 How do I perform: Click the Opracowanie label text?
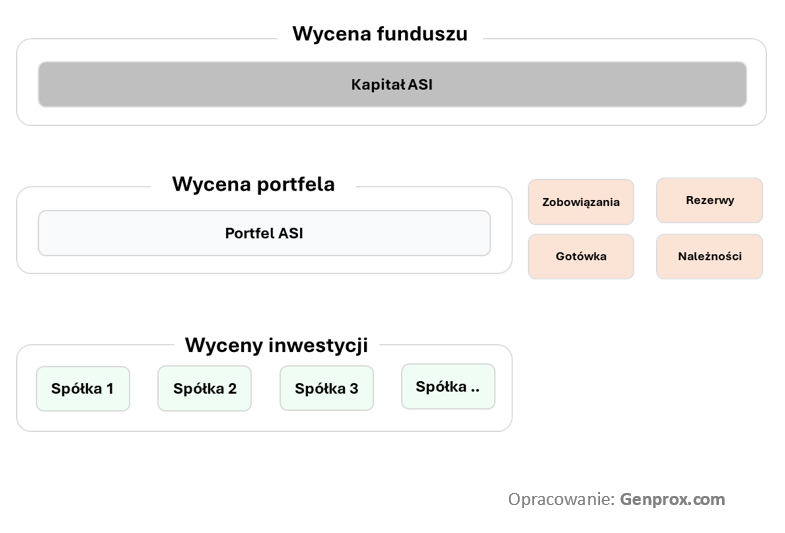[561, 499]
